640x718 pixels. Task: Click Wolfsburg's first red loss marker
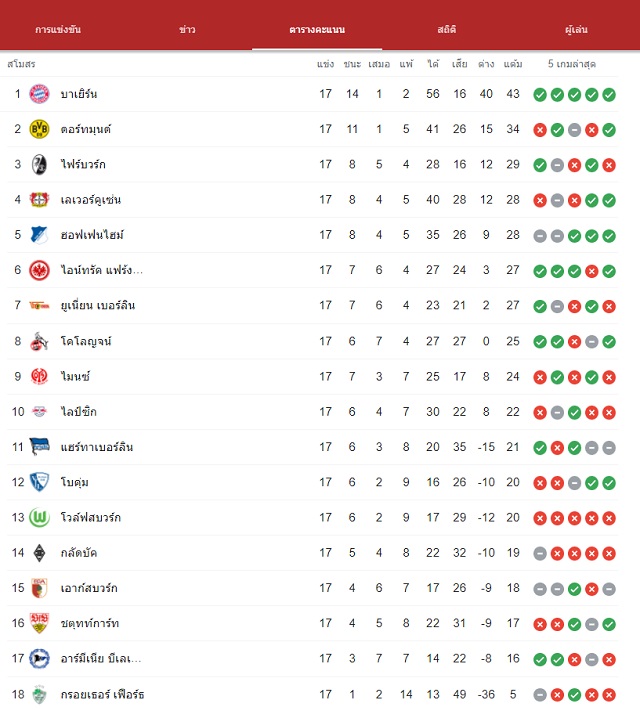[x=540, y=518]
